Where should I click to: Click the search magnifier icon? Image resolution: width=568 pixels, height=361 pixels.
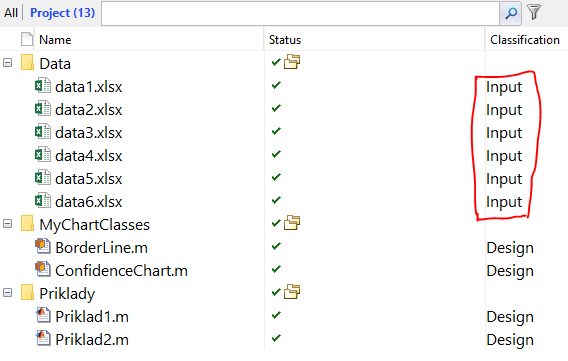510,13
